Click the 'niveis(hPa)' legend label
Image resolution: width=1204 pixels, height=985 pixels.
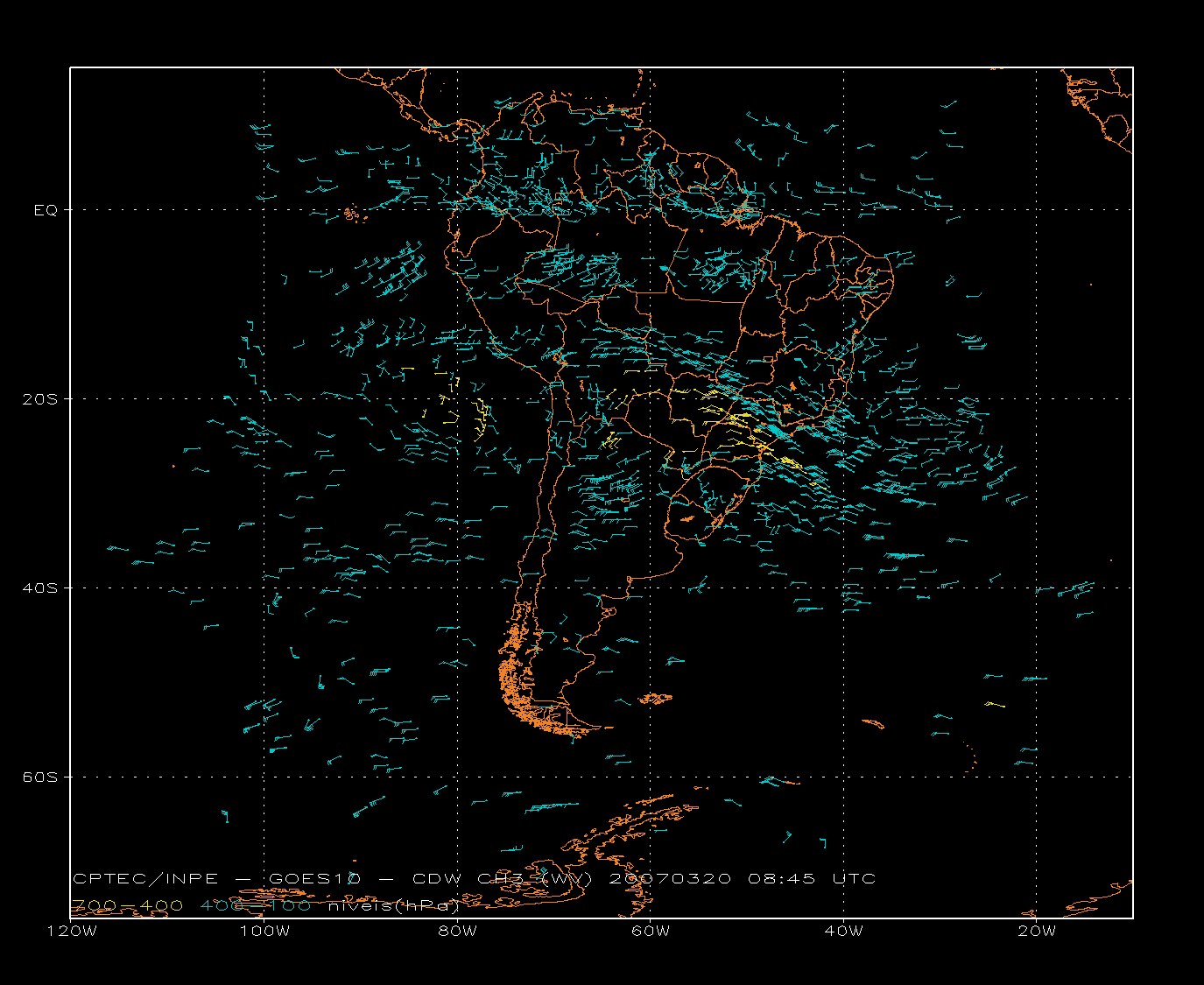tap(393, 905)
